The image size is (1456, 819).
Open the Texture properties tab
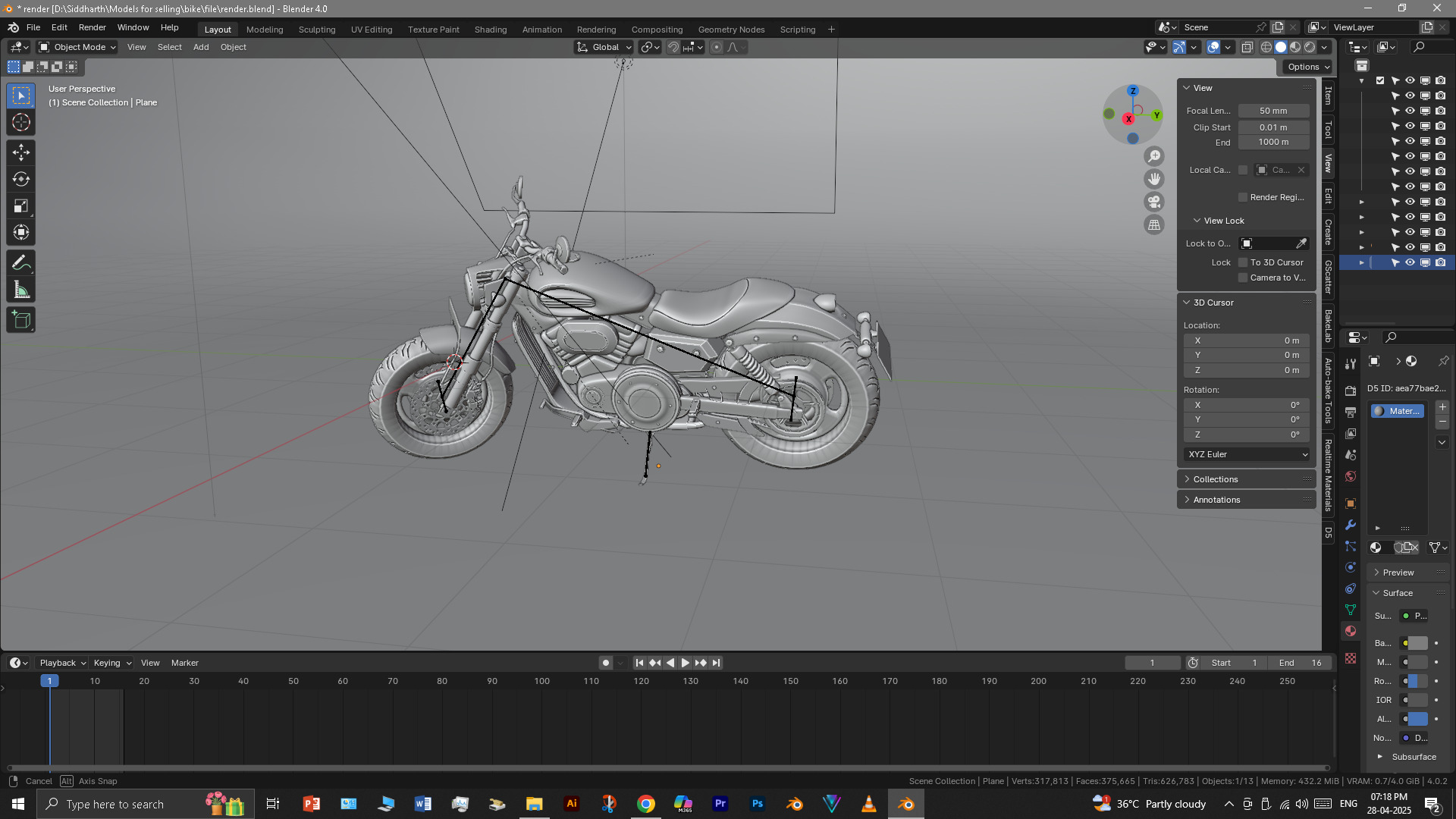[x=1351, y=658]
